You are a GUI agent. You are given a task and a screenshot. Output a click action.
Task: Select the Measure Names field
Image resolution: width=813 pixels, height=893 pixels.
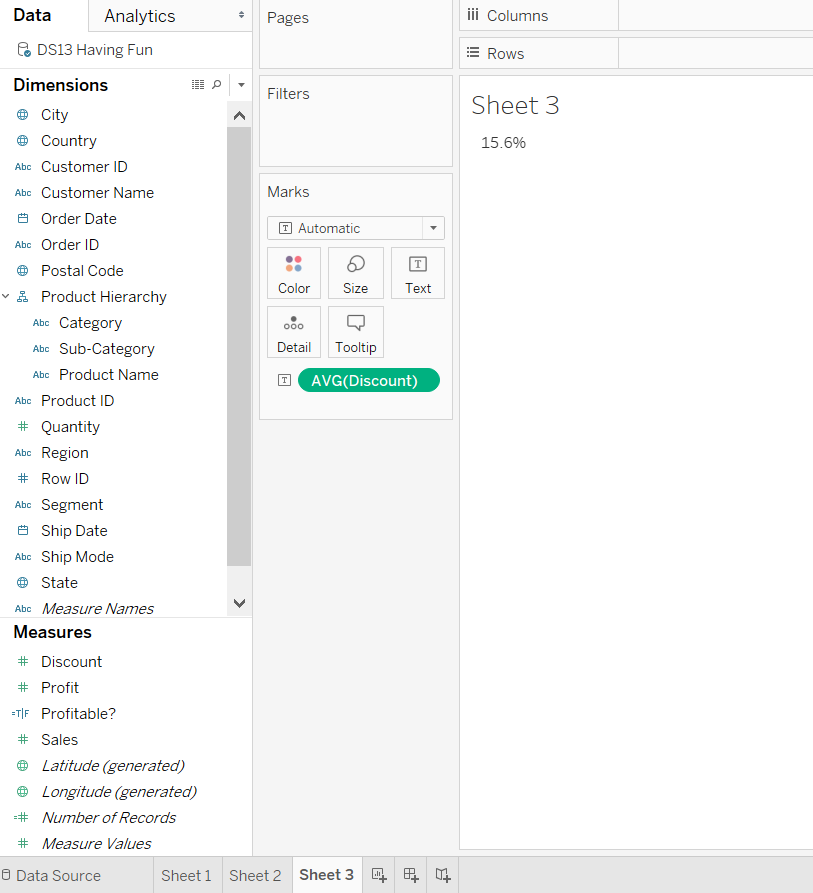coord(98,609)
